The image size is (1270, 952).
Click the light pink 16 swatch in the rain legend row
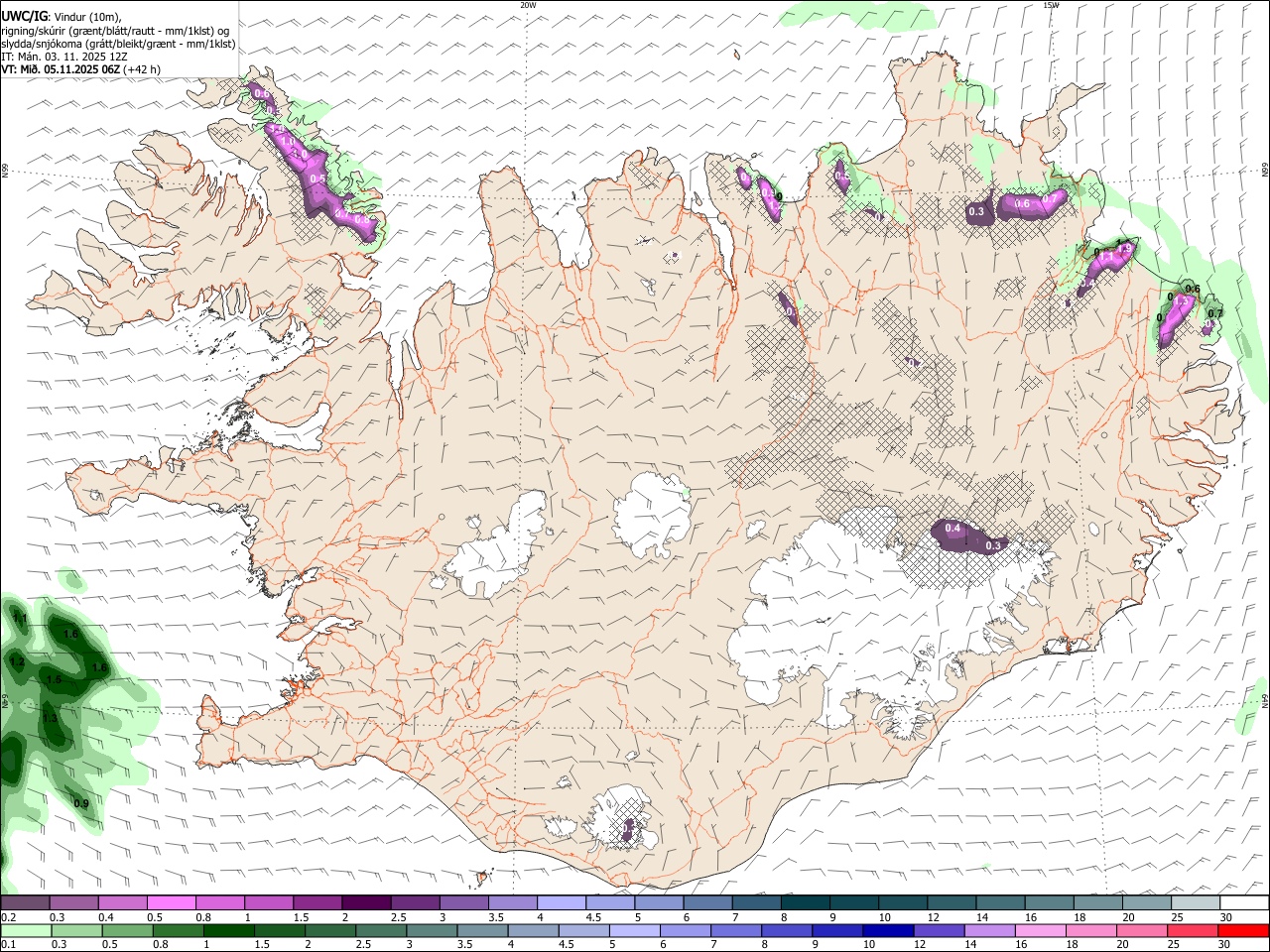coord(1039,931)
